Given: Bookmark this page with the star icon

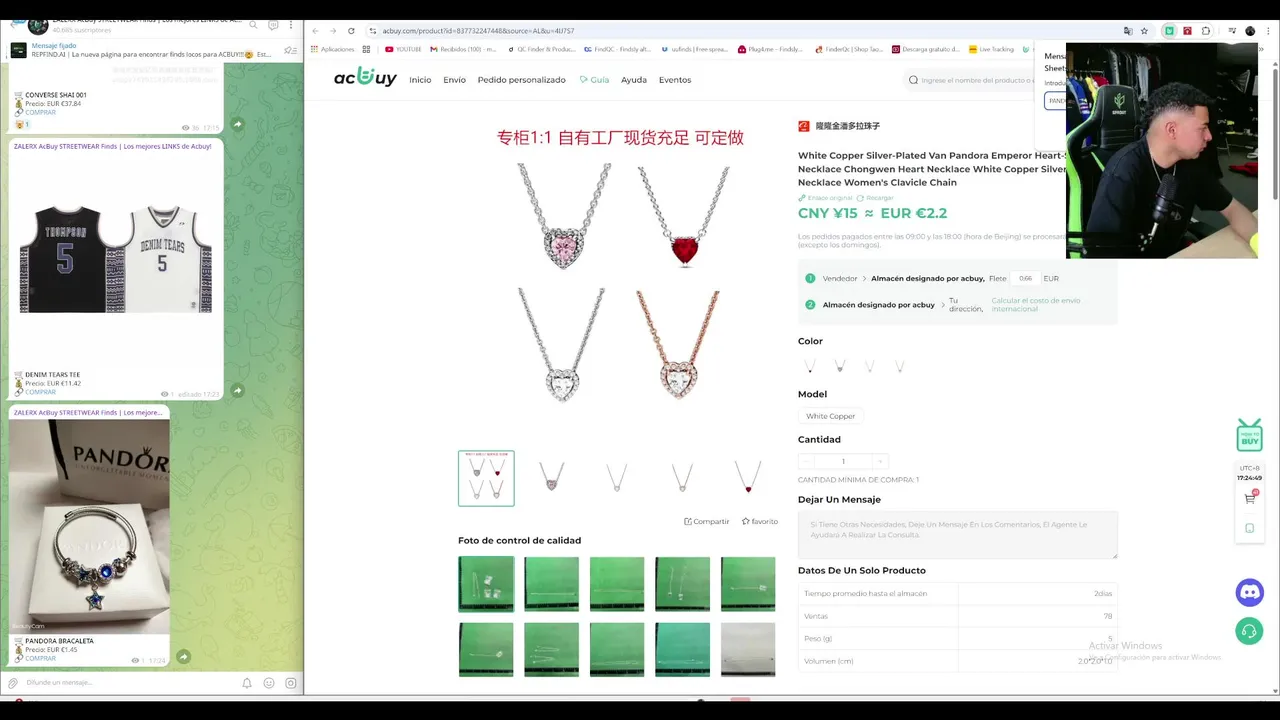Looking at the screenshot, I should pos(1145,31).
